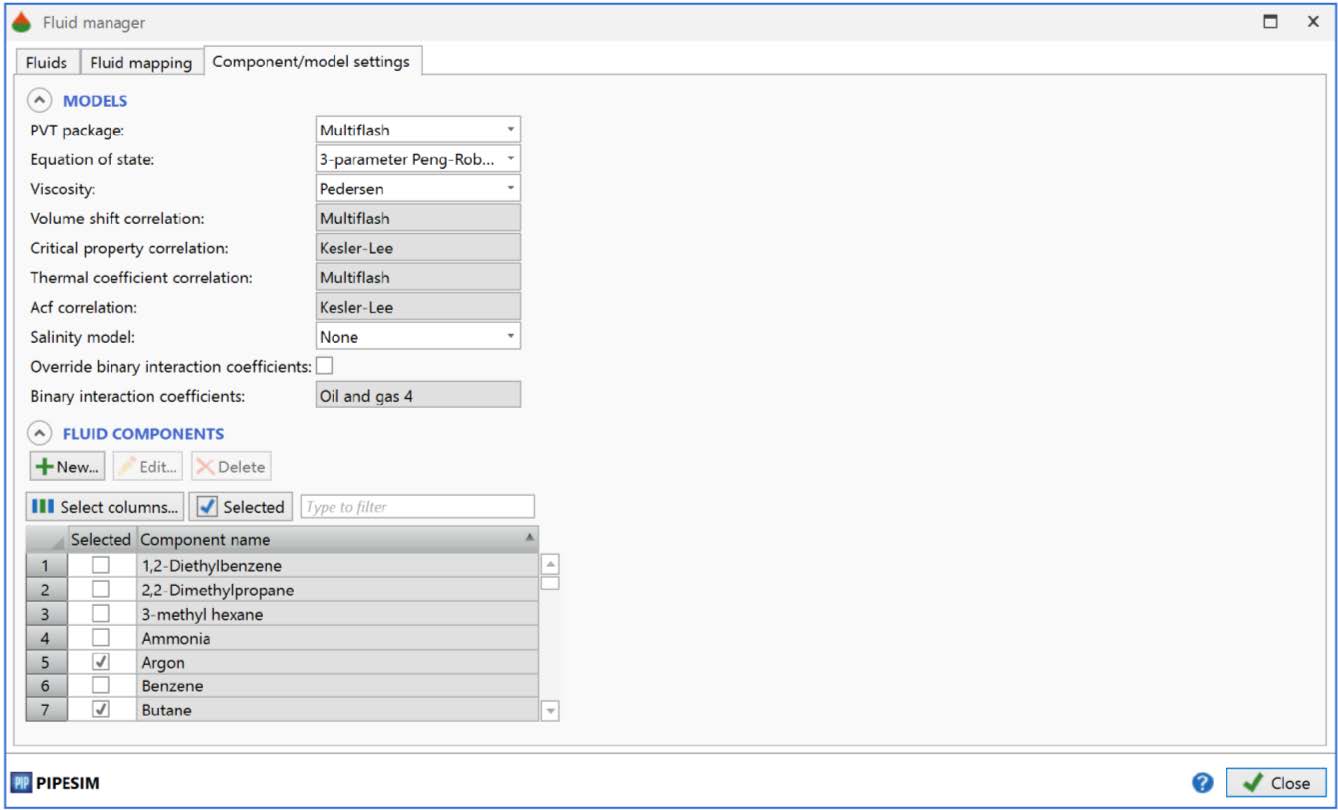Screen dimensions: 1338x810
Task: Open the Salinity model dropdown
Action: click(418, 337)
